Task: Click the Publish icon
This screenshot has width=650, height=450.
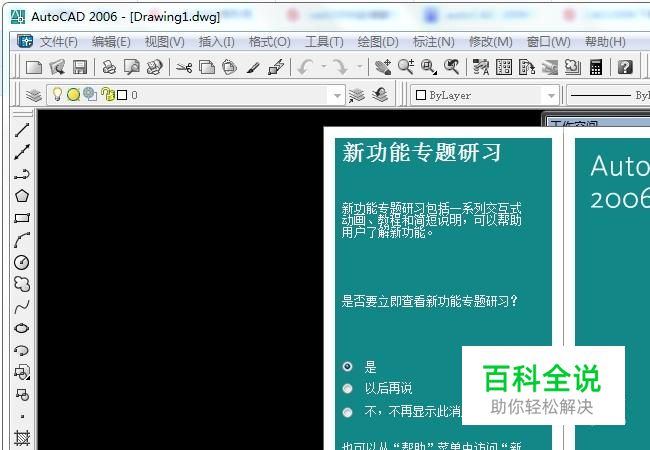Action: coord(155,67)
